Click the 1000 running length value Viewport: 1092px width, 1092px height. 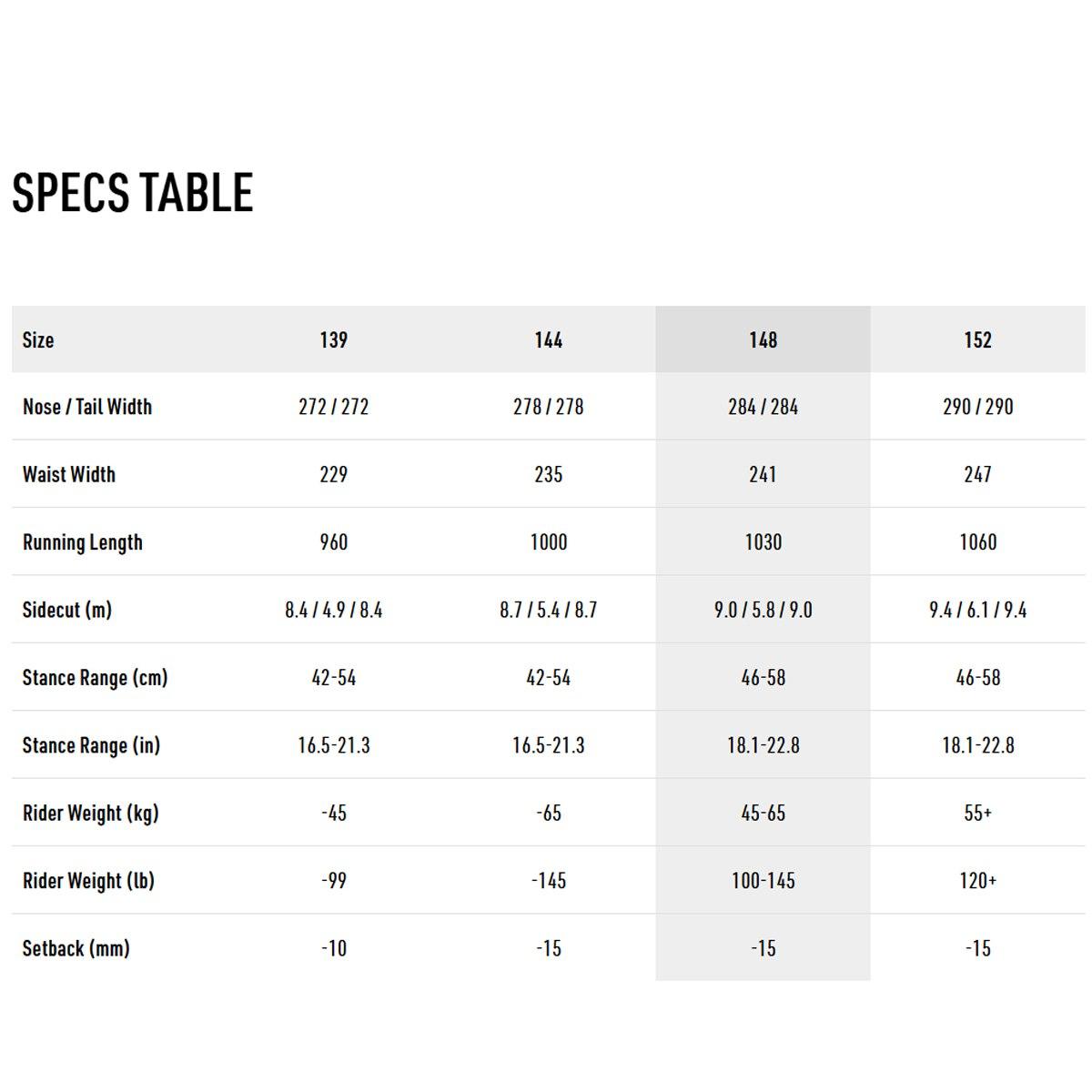click(x=549, y=542)
